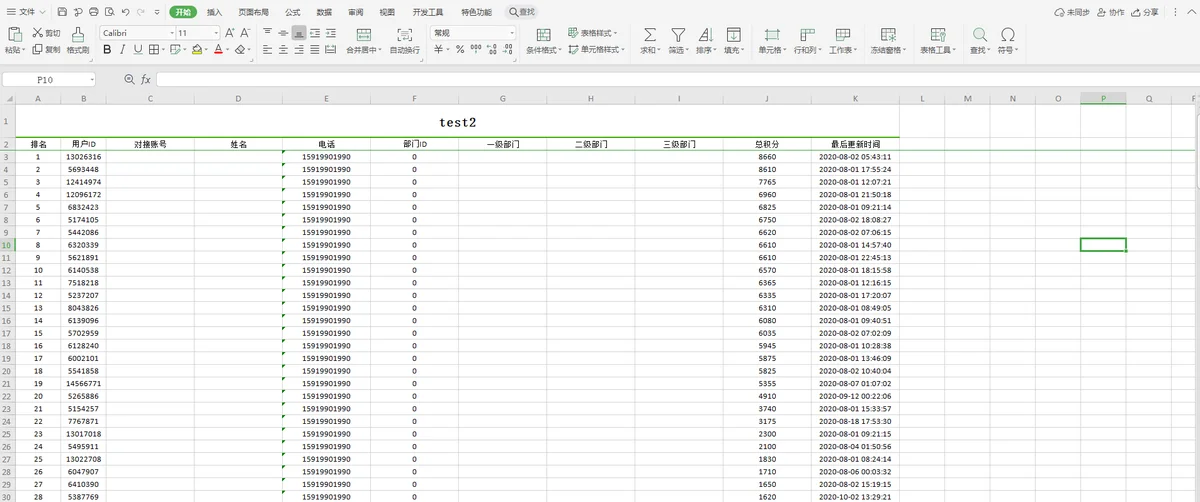Image resolution: width=1200 pixels, height=502 pixels.
Task: Click the 未同步 sync status button
Action: (x=1073, y=12)
